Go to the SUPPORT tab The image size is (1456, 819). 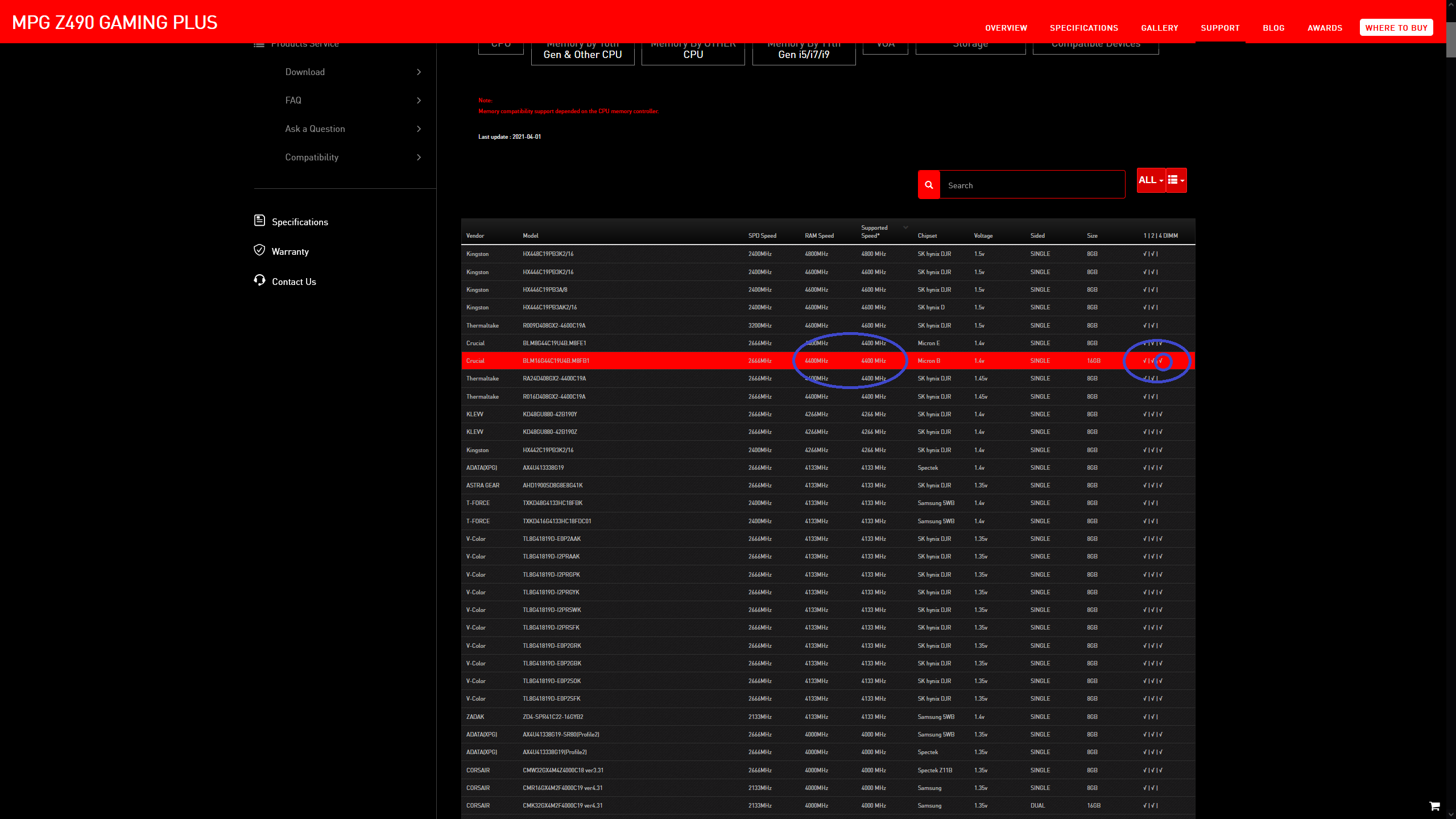[x=1220, y=28]
